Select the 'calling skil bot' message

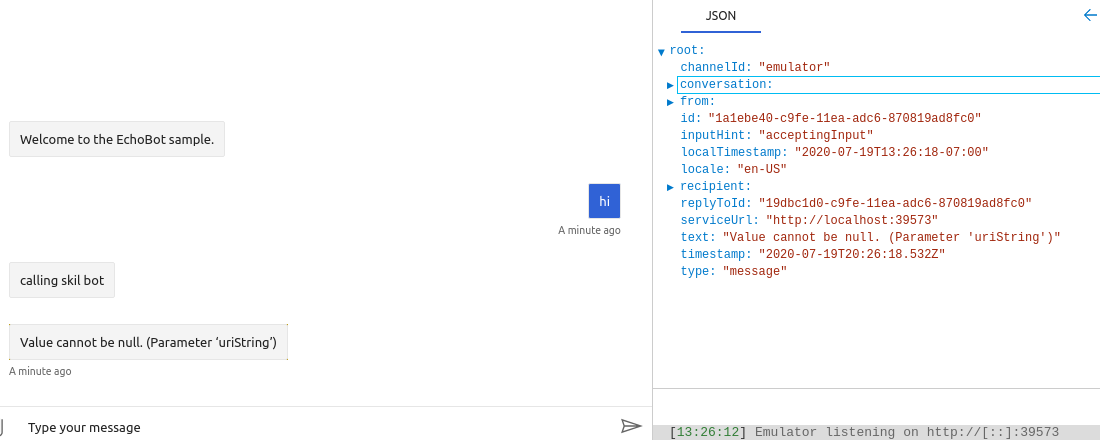click(x=62, y=280)
